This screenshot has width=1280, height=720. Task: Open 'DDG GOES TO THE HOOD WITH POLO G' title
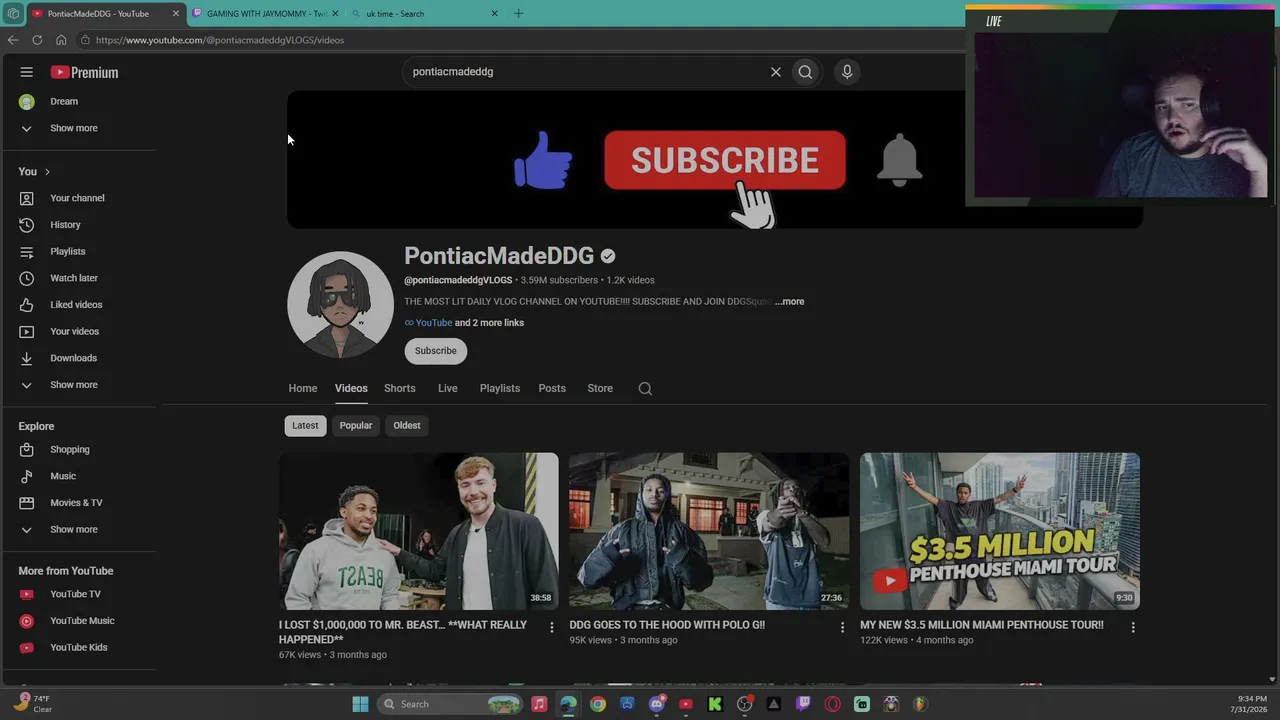[667, 625]
